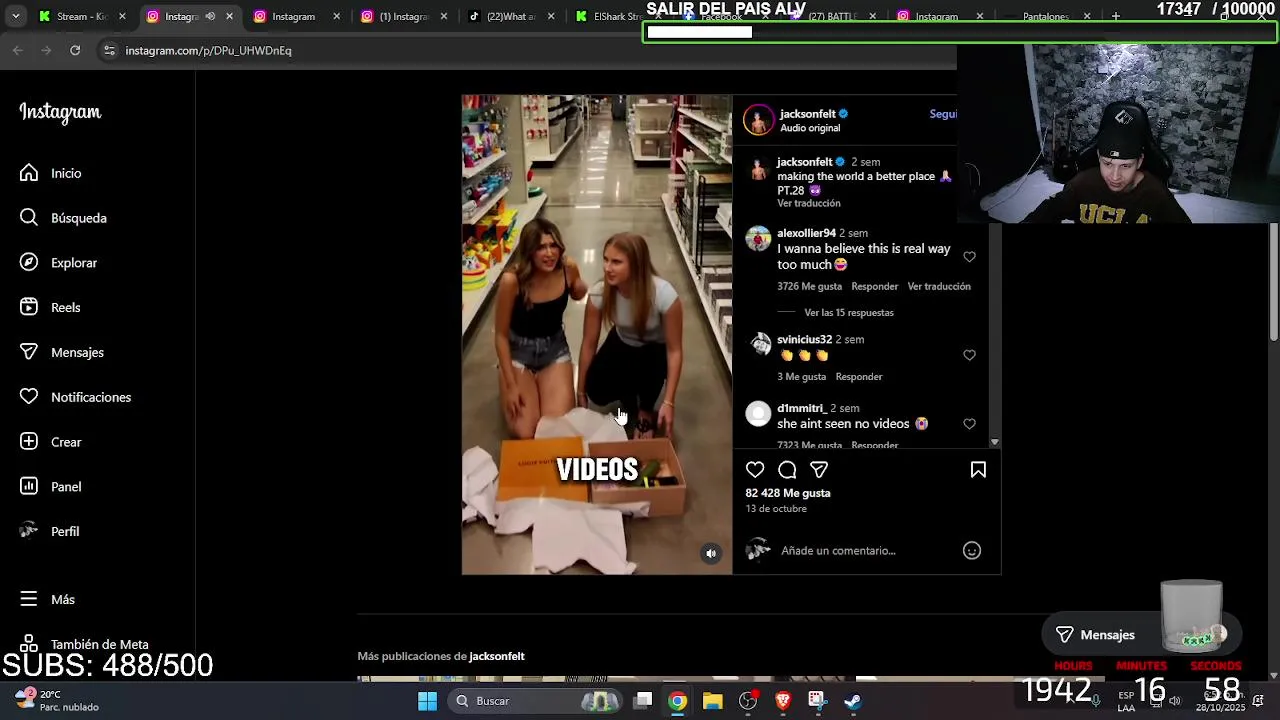Click the page vertical scrollbar thumb
Viewport: 1280px width, 720px height.
(1274, 282)
